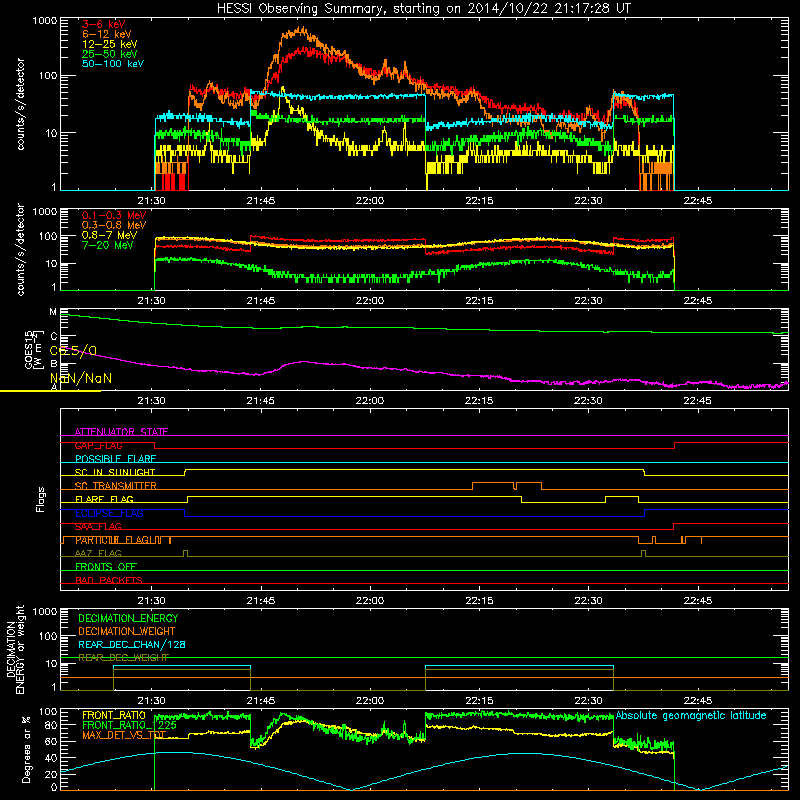Click the FRONT_RATIO legend label
This screenshot has width=800, height=800.
coord(114,715)
